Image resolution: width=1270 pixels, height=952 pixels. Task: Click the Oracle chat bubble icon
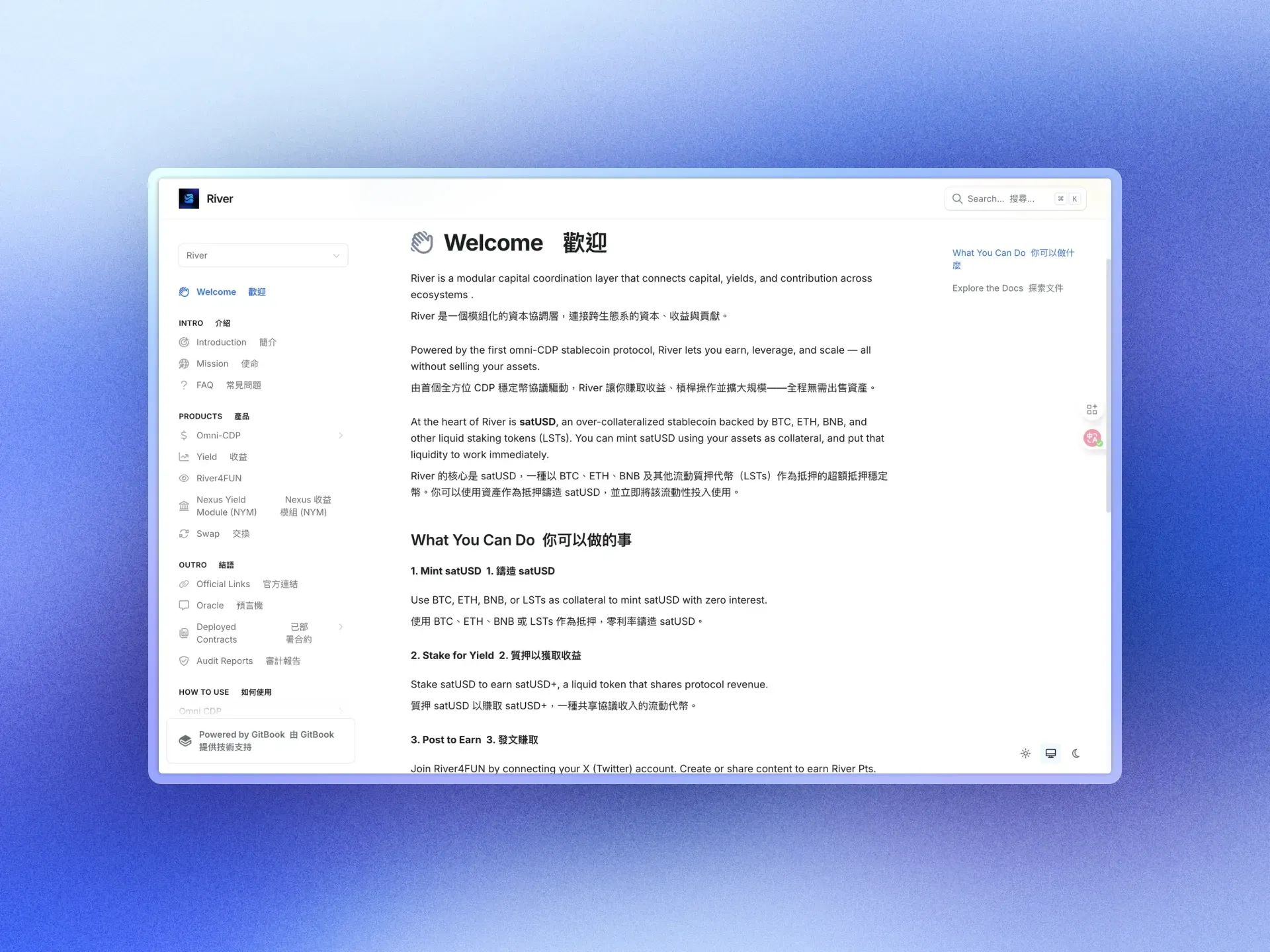tap(184, 605)
